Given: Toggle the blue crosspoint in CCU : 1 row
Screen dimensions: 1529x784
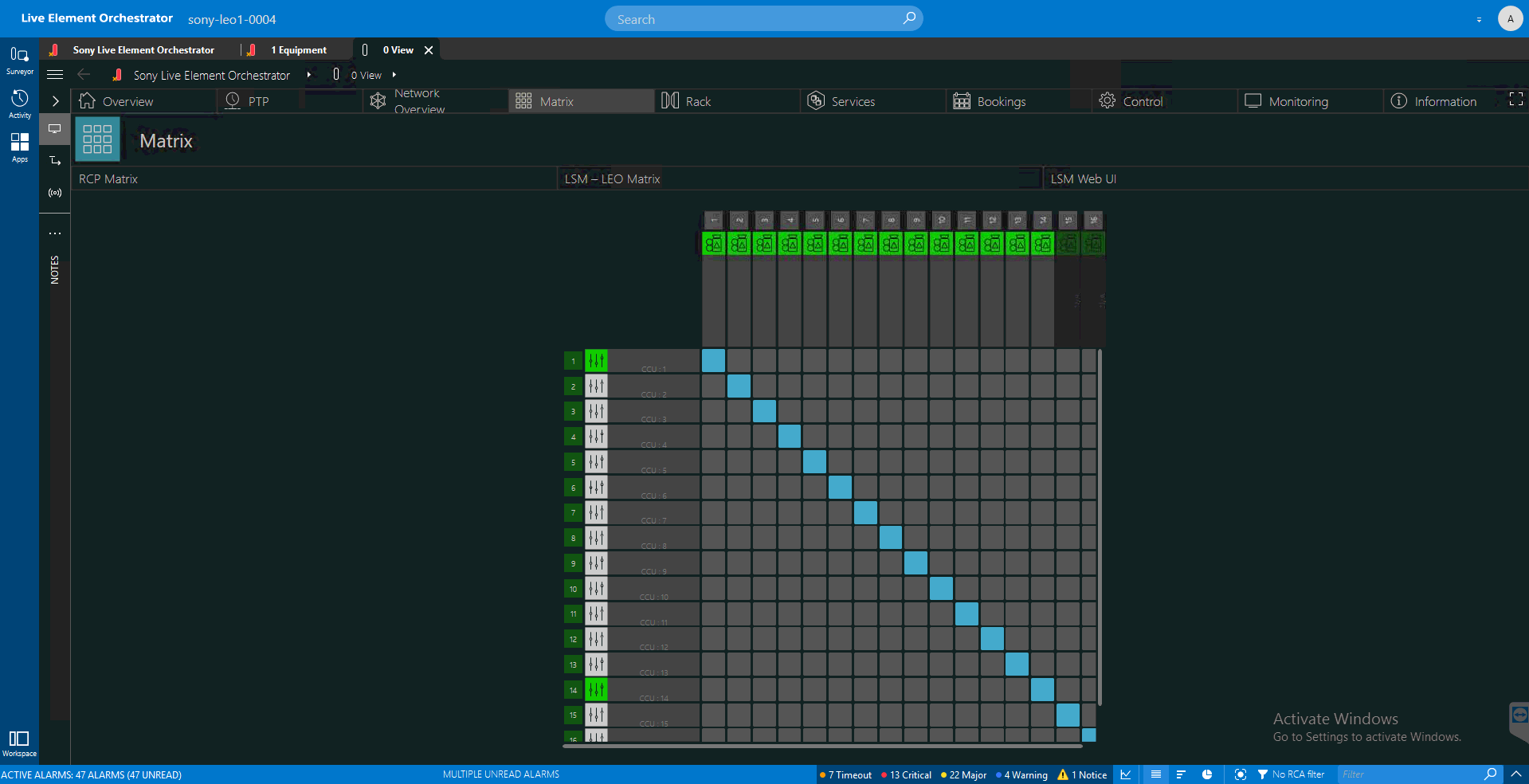Looking at the screenshot, I should (x=714, y=361).
